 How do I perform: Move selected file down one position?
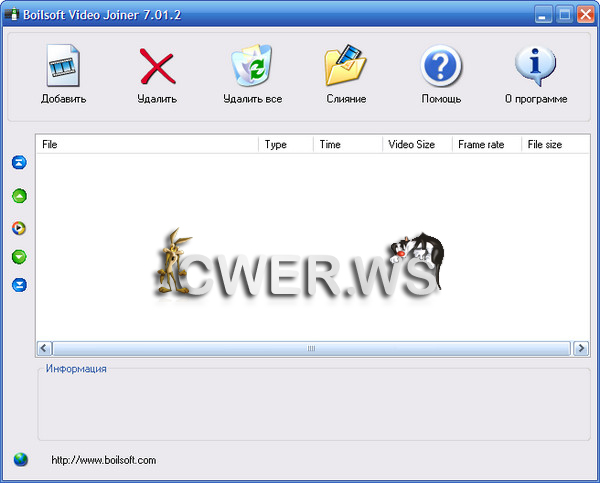click(x=19, y=257)
